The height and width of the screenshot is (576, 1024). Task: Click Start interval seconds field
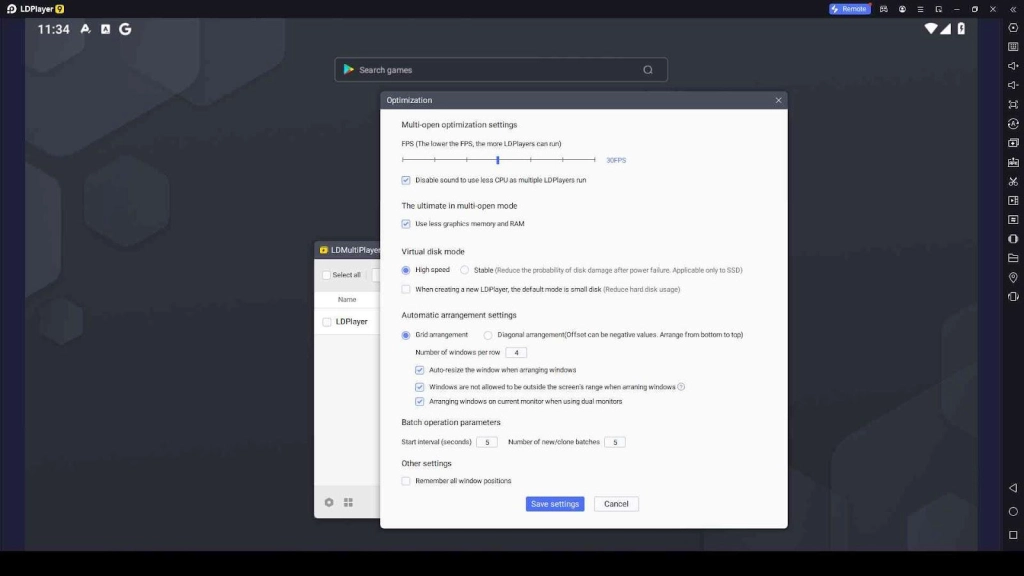click(487, 442)
